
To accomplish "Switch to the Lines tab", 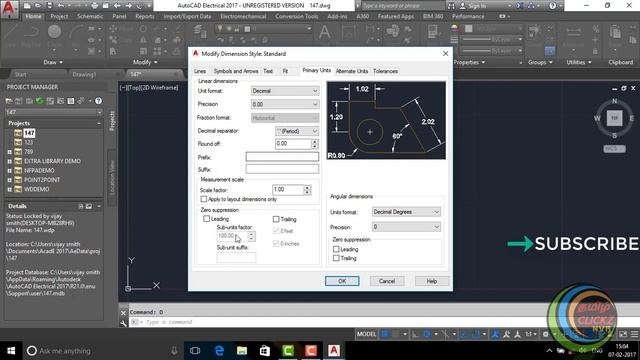I will click(200, 71).
